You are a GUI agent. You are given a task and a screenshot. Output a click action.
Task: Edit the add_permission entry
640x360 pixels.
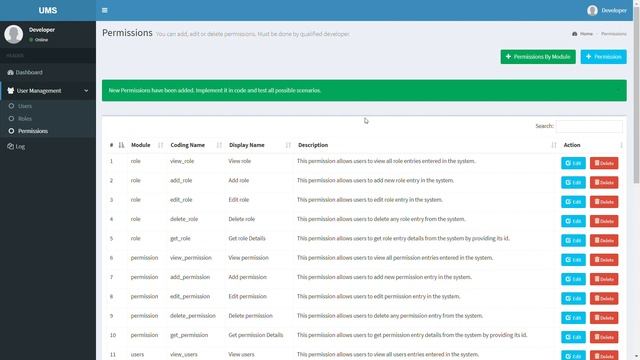[573, 279]
